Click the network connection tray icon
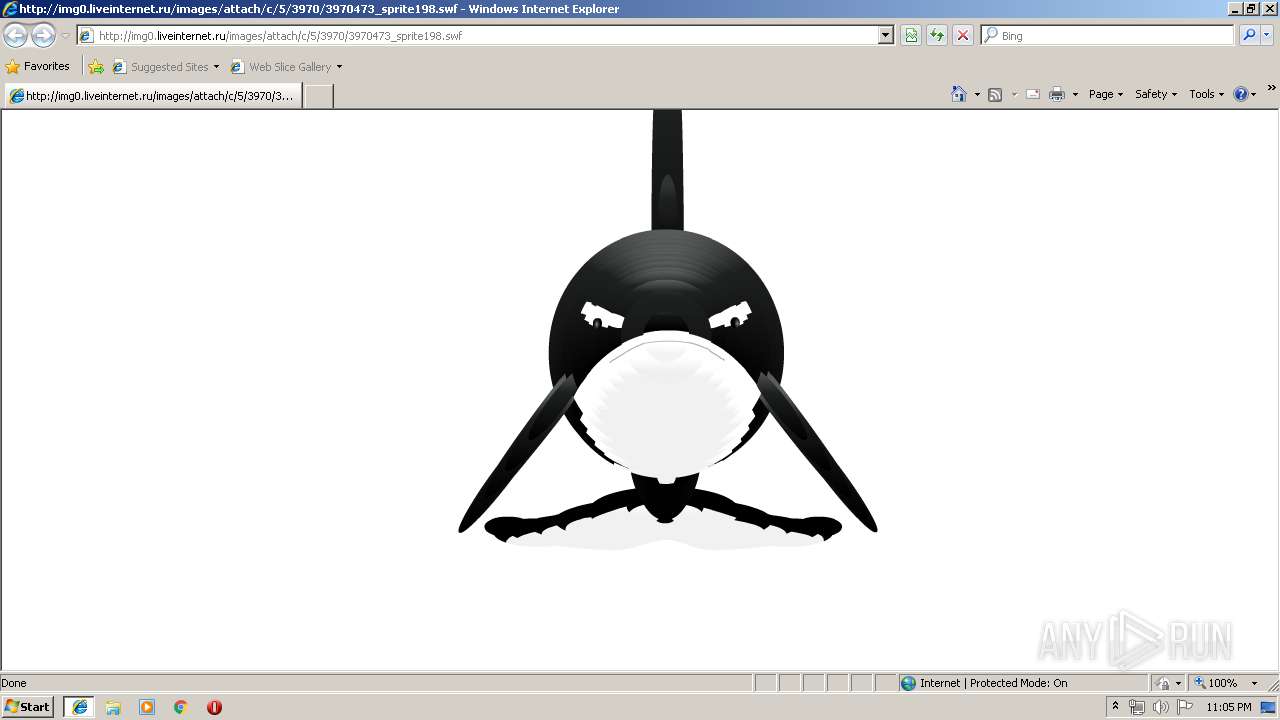Viewport: 1280px width, 720px height. 1137,707
